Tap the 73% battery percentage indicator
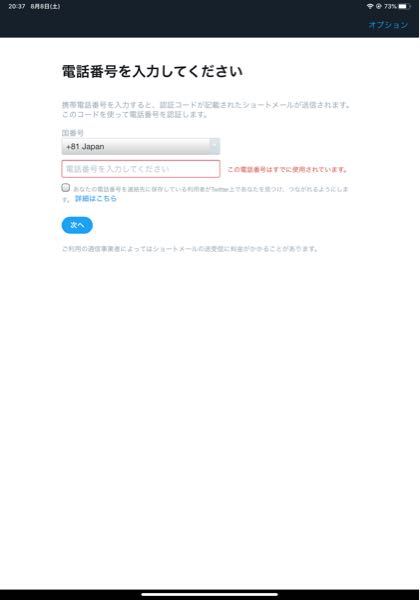The image size is (420, 600). [390, 7]
